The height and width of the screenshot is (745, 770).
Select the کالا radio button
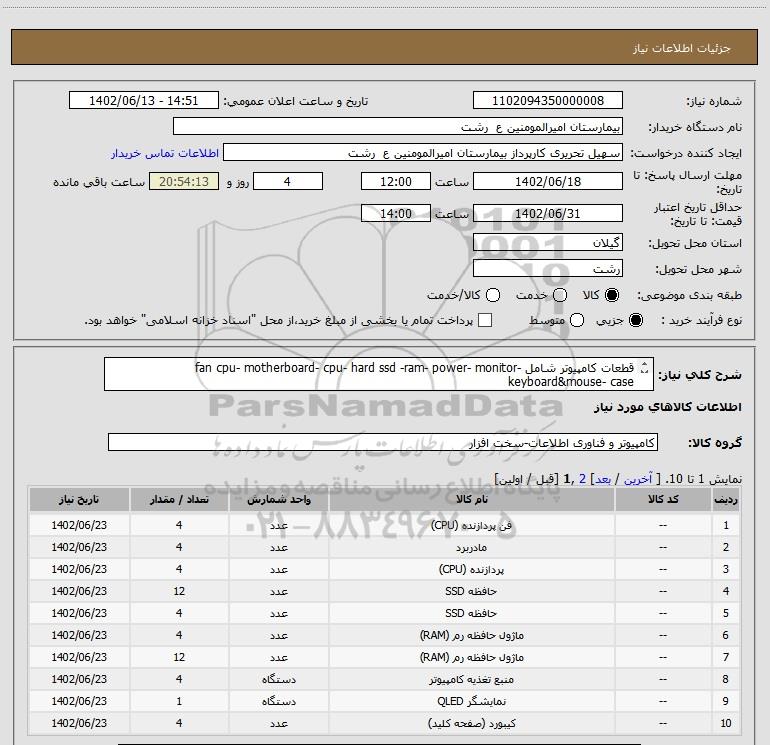point(612,295)
